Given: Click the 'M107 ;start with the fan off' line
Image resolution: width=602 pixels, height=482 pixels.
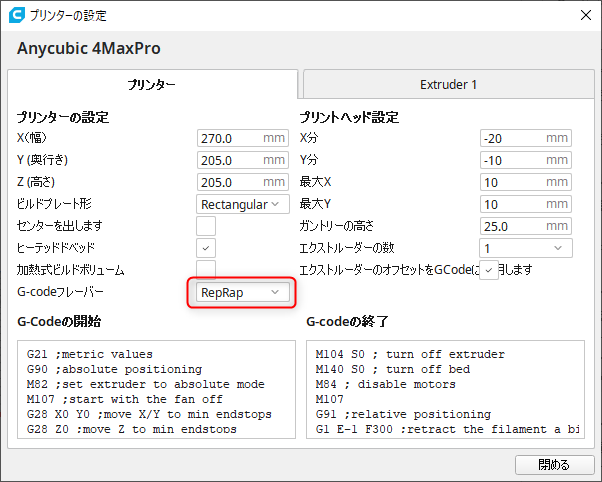Looking at the screenshot, I should click(x=124, y=399).
